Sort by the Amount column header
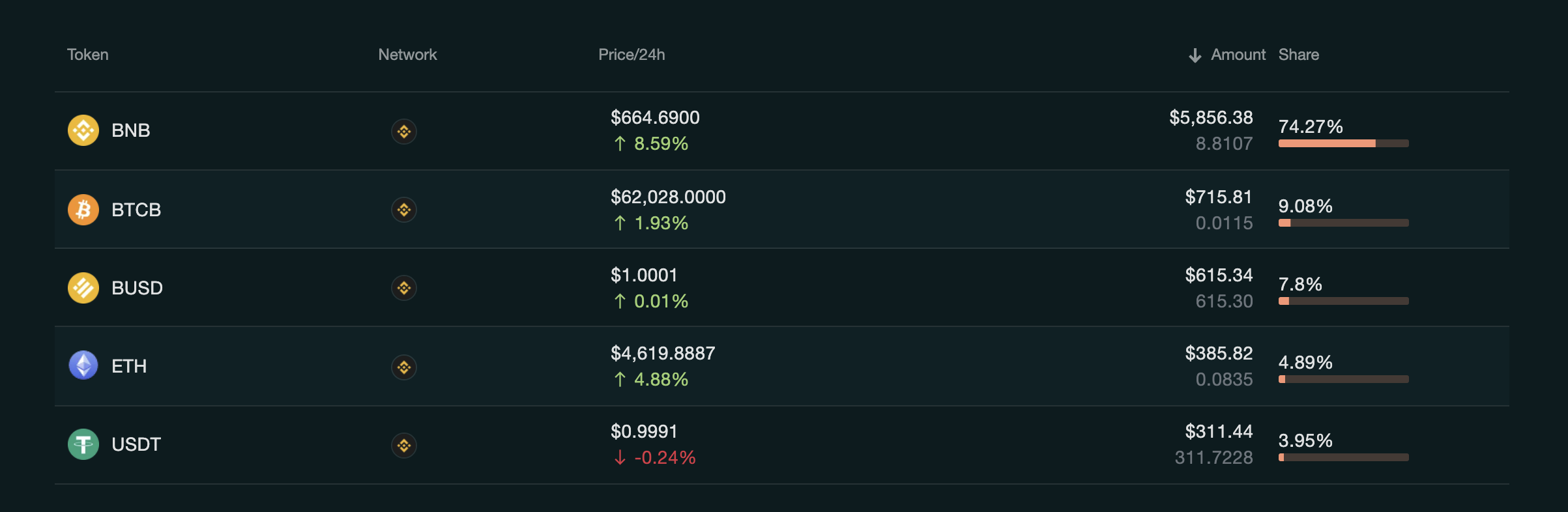 [1238, 55]
